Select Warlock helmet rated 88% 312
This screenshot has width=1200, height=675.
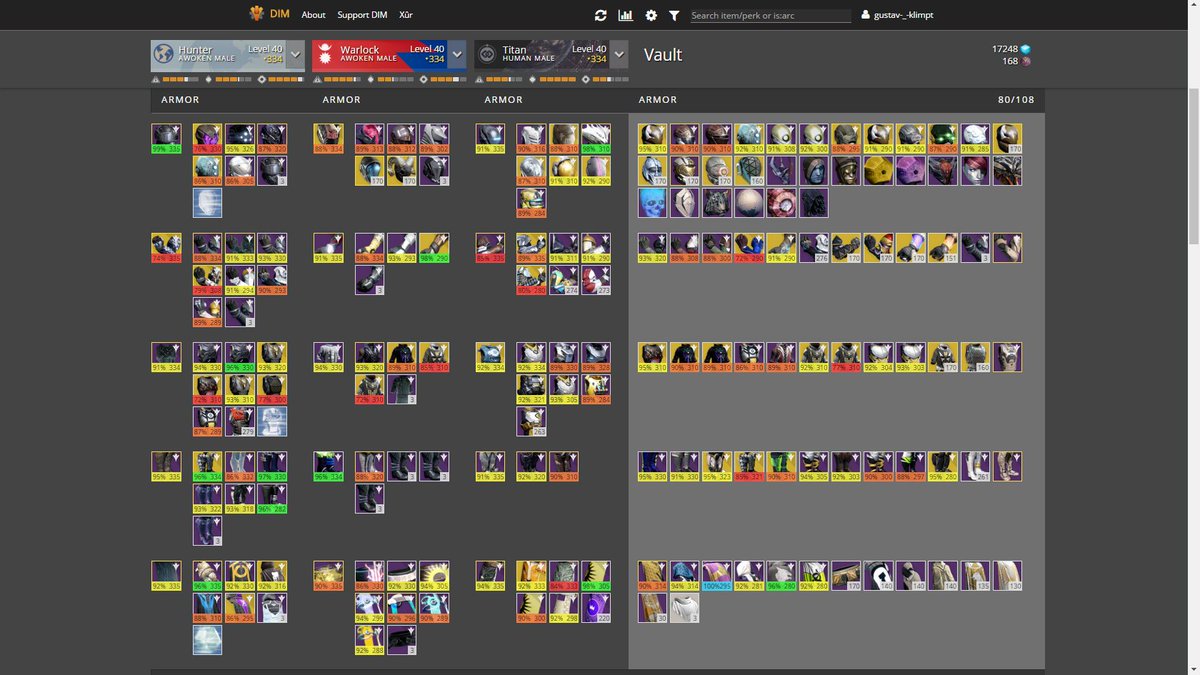401,139
